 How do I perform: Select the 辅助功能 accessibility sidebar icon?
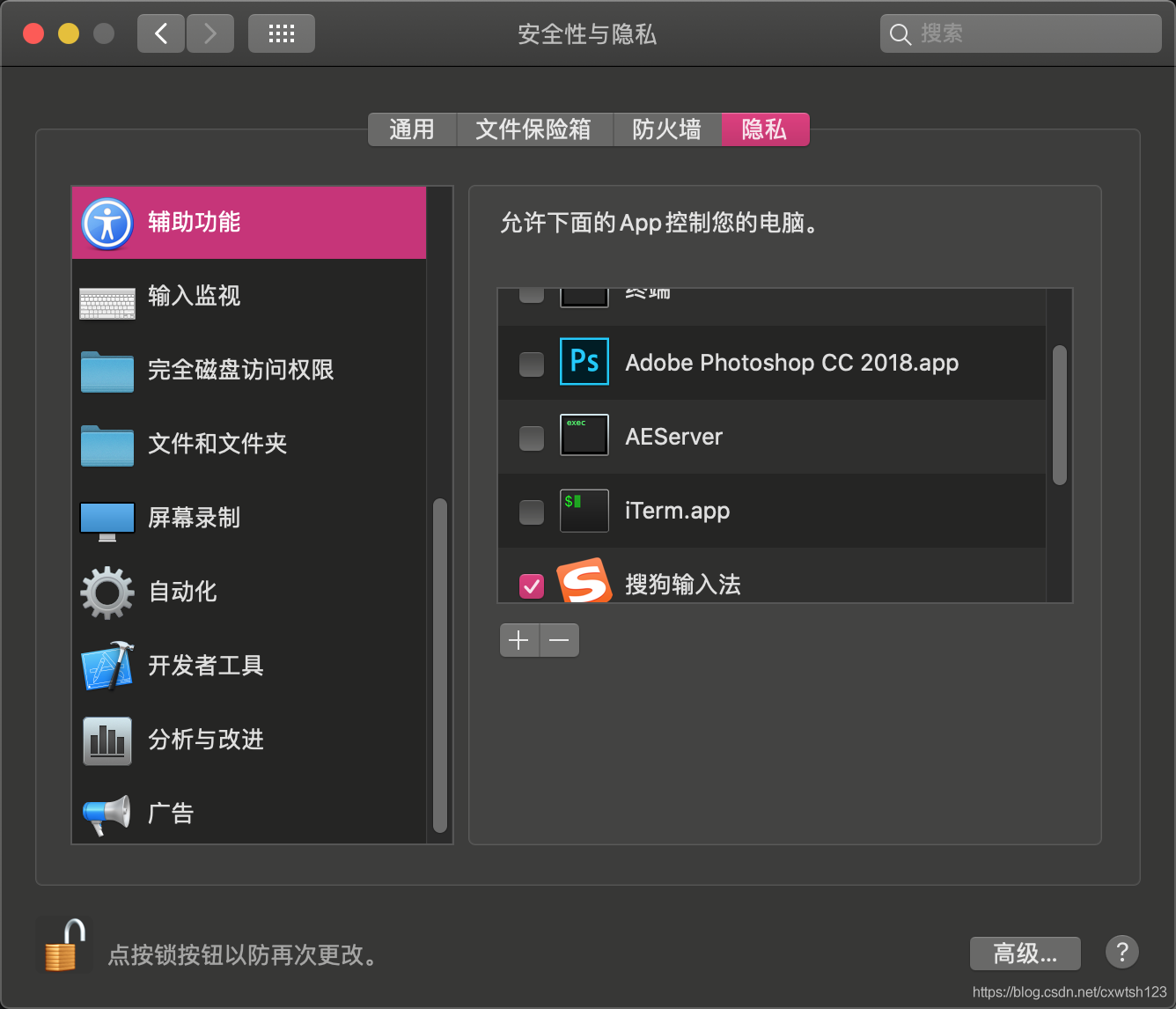[107, 223]
